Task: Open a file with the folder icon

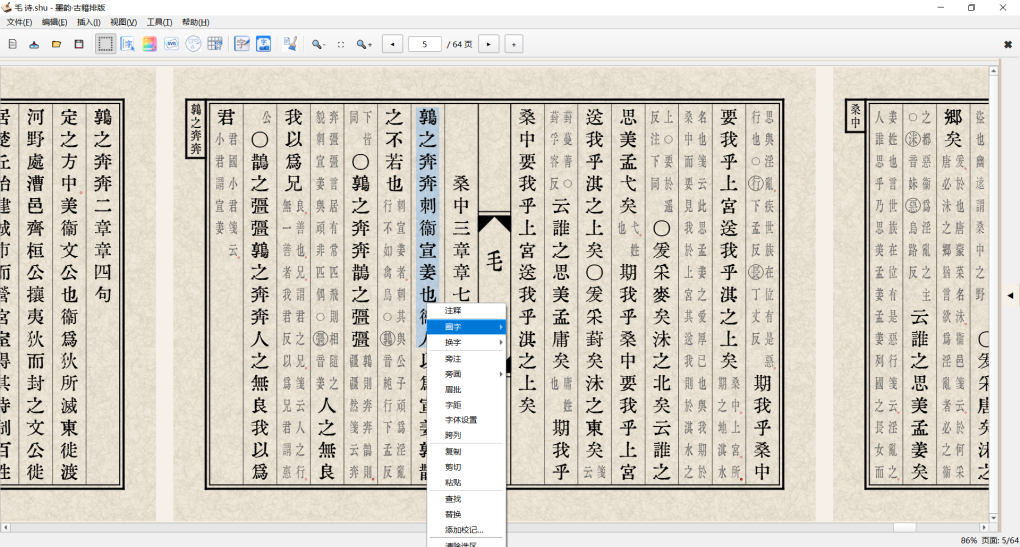Action: [57, 44]
